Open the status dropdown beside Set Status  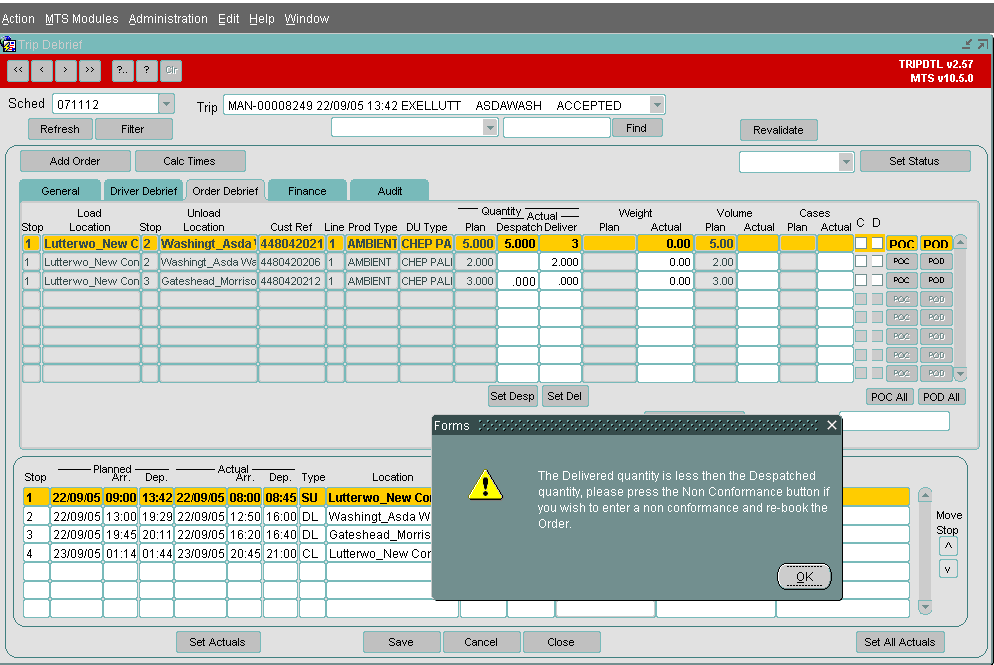click(846, 162)
